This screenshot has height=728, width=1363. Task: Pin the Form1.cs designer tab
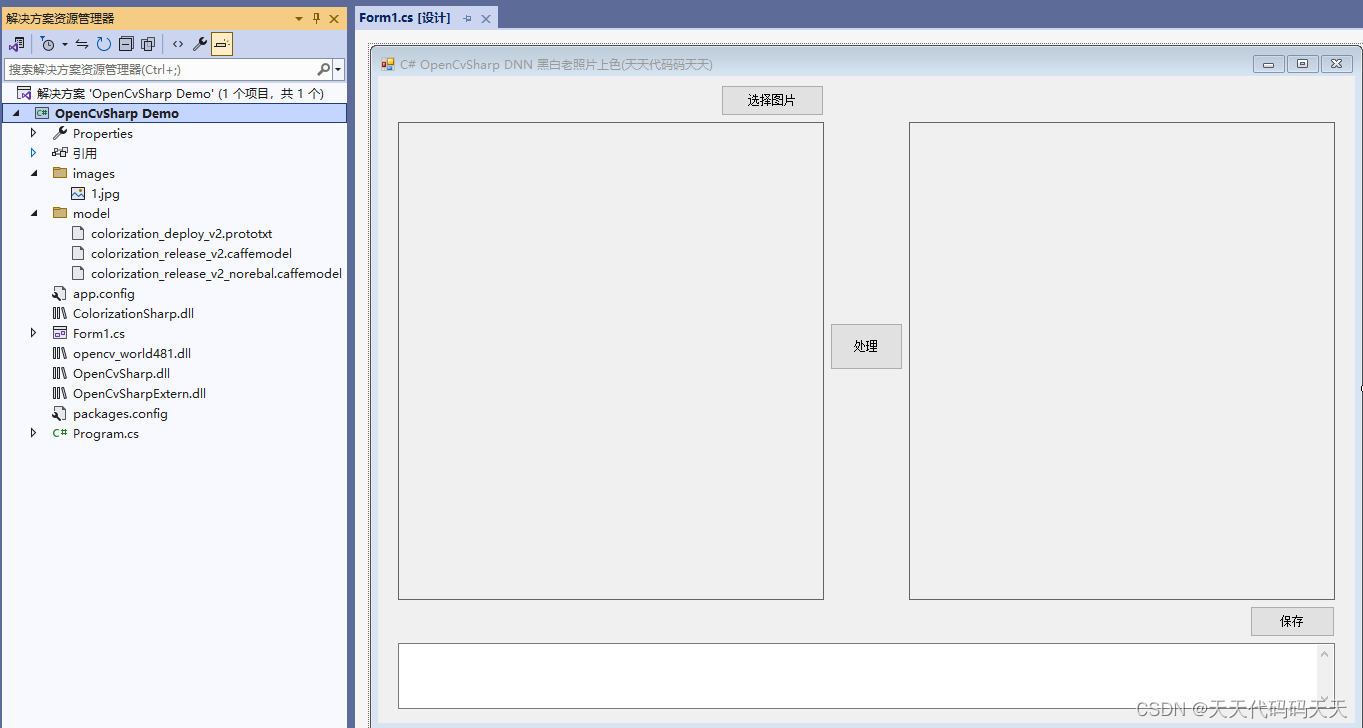(x=466, y=17)
